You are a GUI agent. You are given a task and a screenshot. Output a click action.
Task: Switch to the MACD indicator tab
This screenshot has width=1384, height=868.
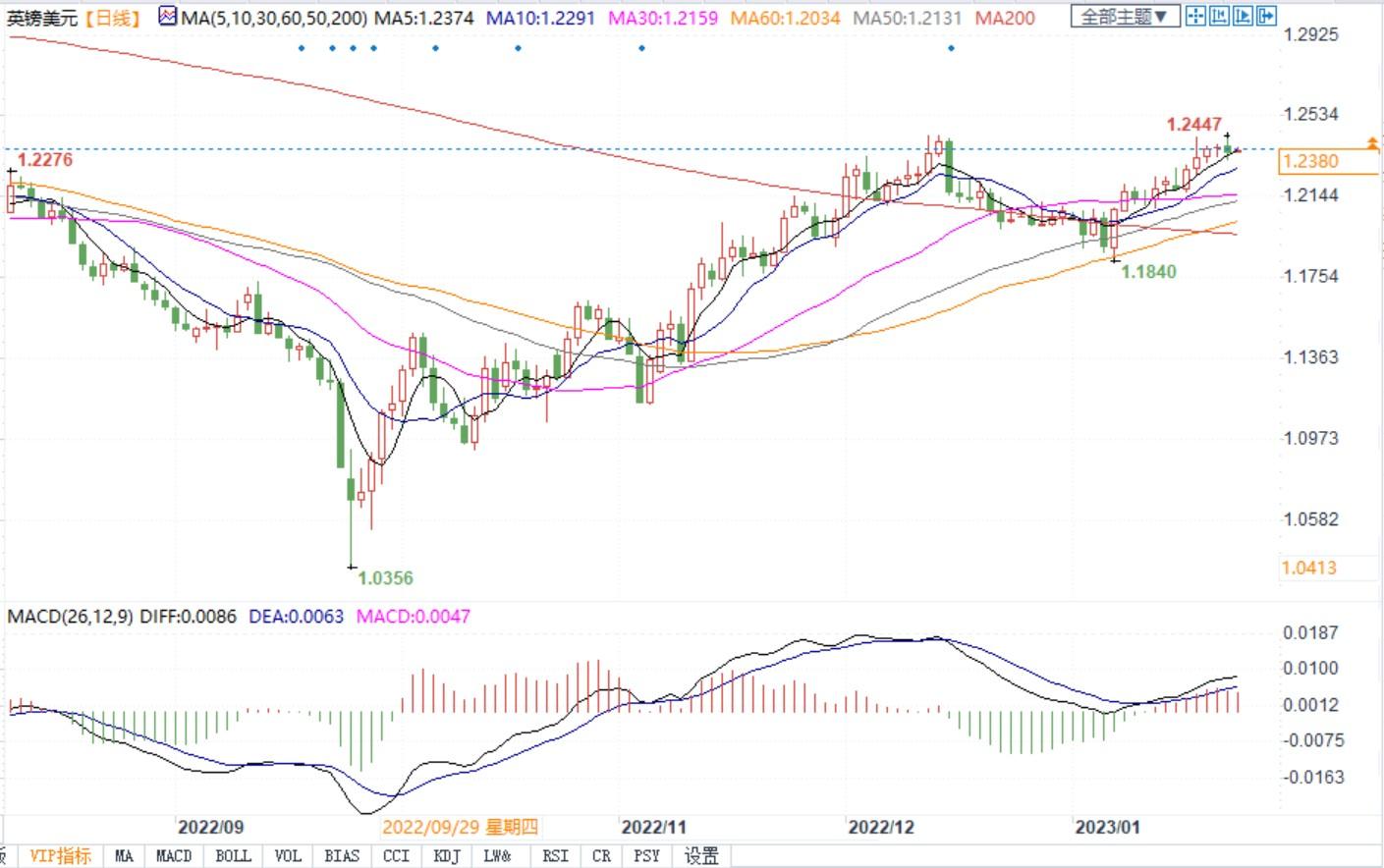coord(174,856)
